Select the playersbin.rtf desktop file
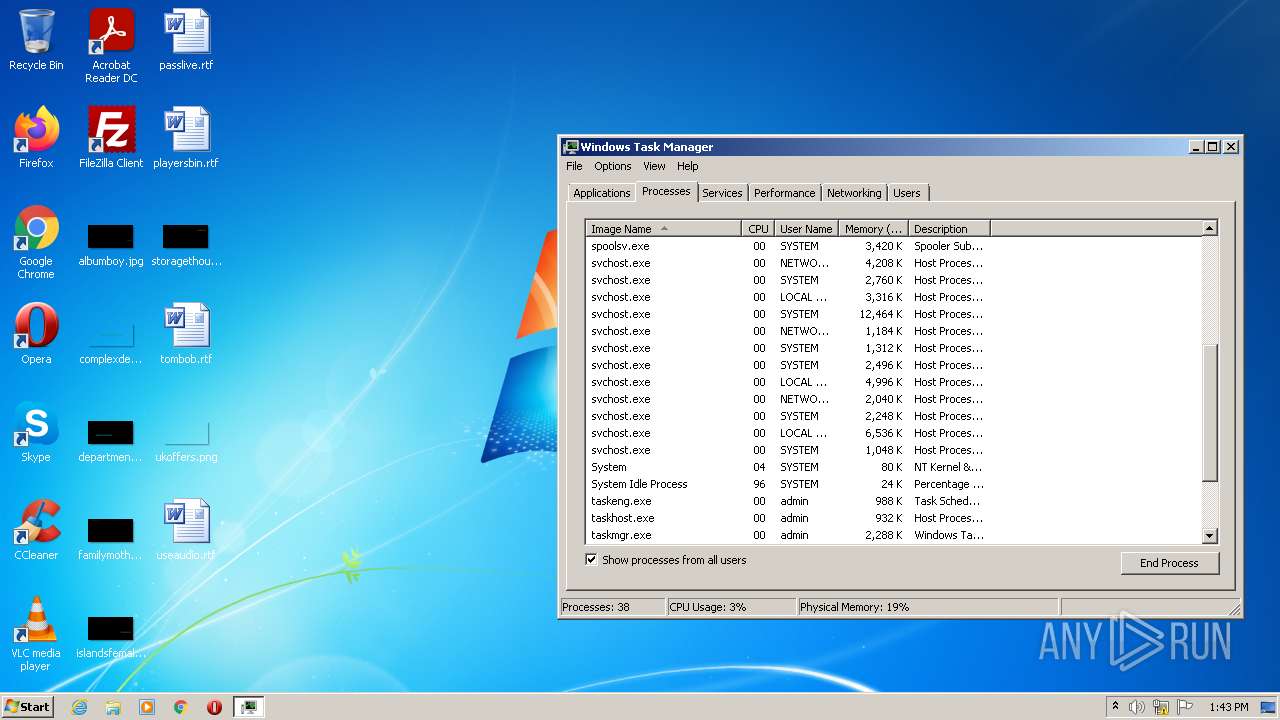Image resolution: width=1280 pixels, height=720 pixels. pyautogui.click(x=186, y=138)
